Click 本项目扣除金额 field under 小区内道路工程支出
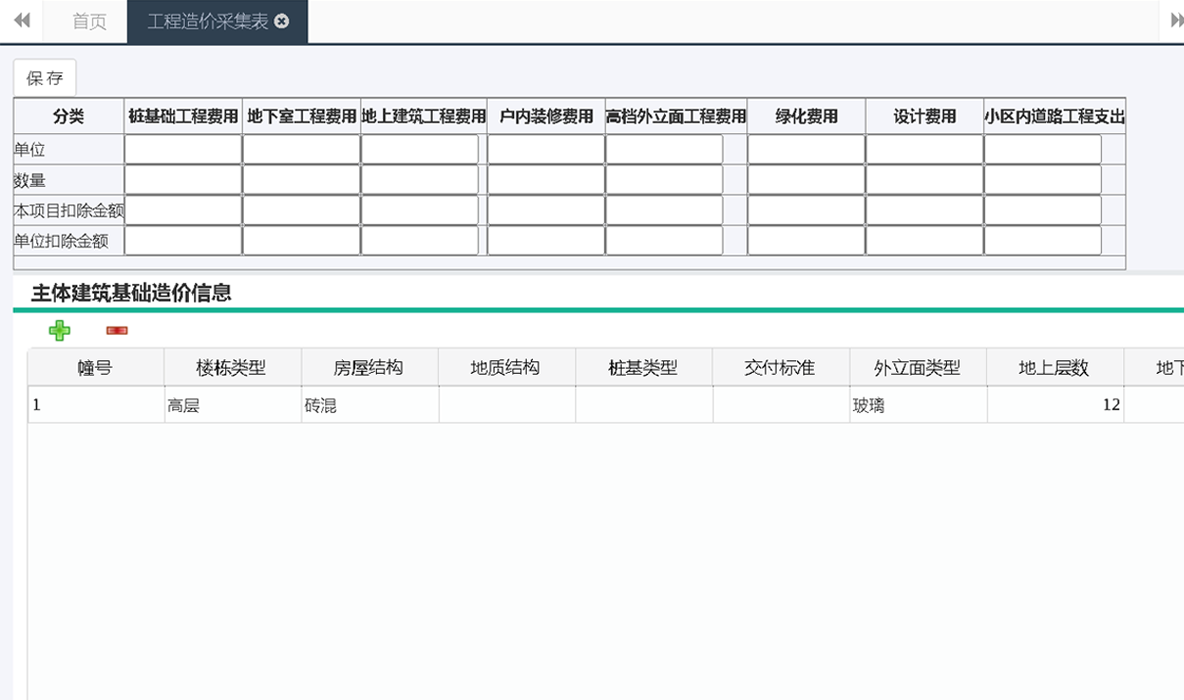The width and height of the screenshot is (1184, 700). click(x=1043, y=210)
